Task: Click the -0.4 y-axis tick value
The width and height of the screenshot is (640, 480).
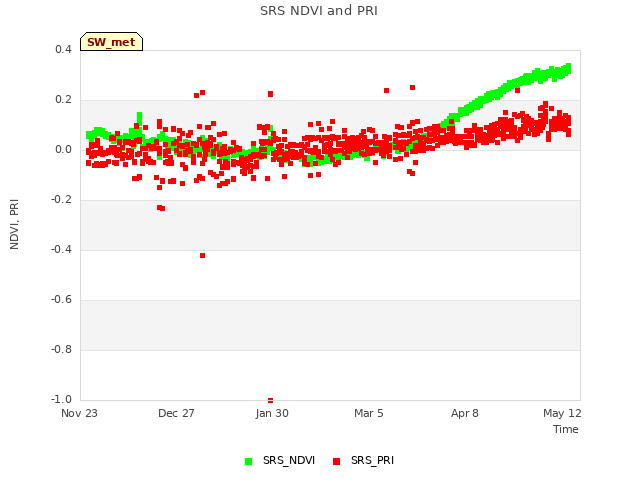Action: [61, 249]
